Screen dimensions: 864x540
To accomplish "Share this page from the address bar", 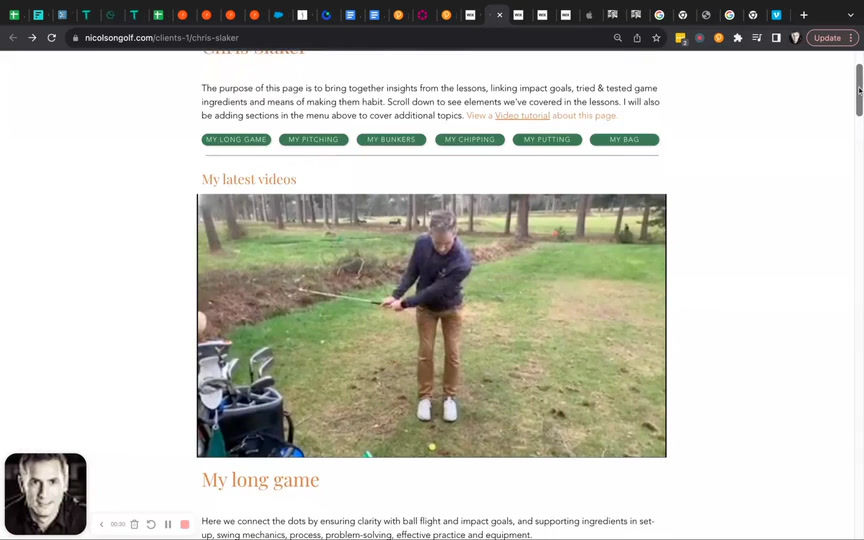I will 637,38.
